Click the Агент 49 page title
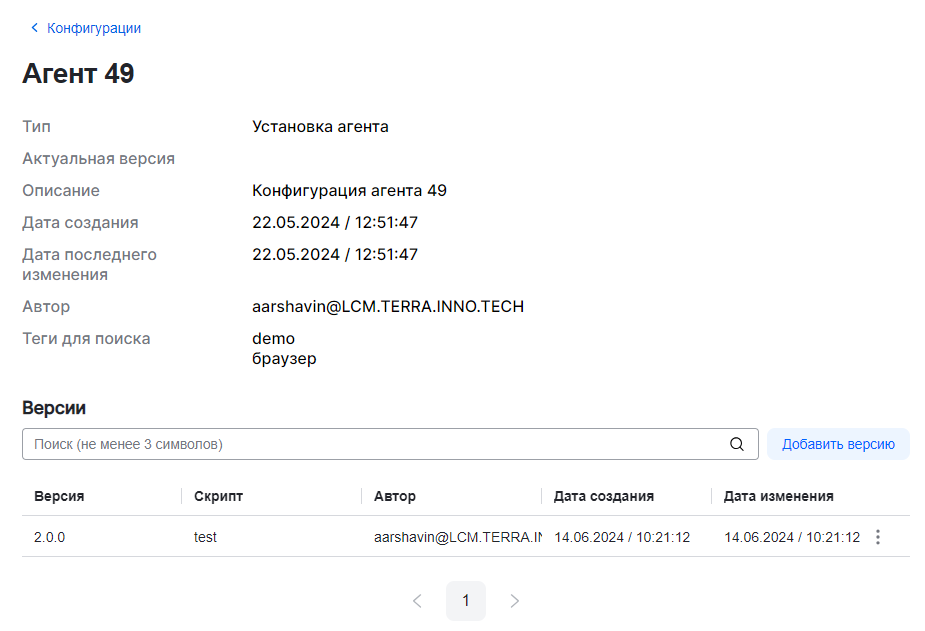Screen dimensions: 925x631 pos(78,73)
